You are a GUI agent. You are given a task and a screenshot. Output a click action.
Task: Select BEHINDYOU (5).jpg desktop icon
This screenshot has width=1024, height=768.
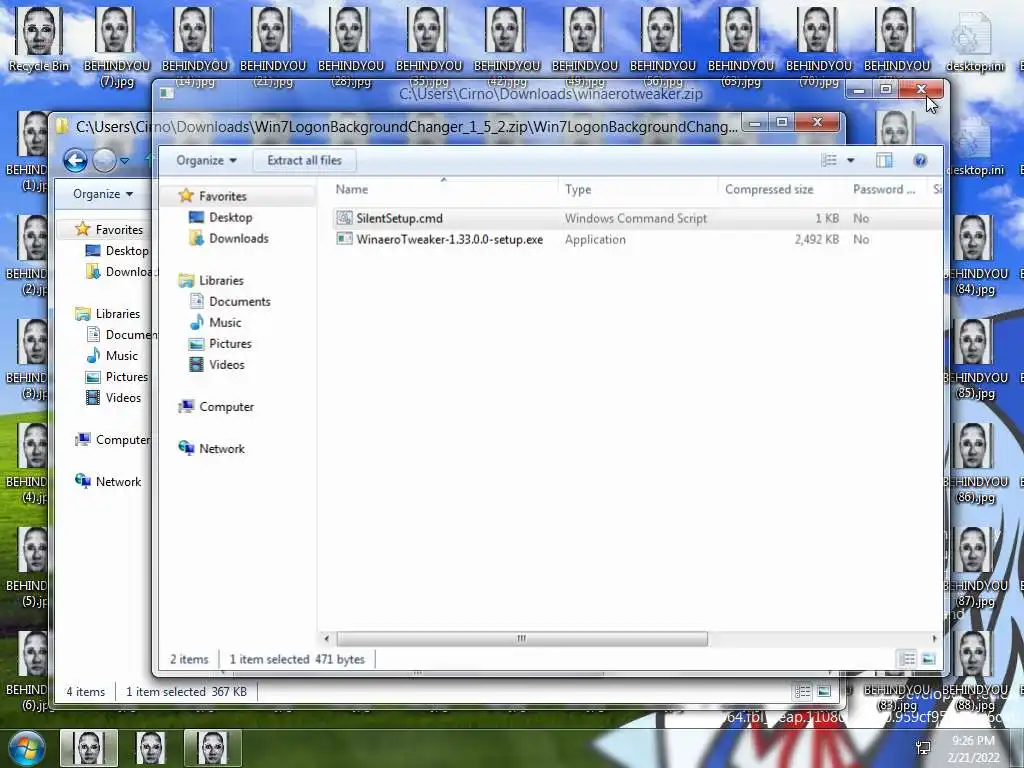26,567
